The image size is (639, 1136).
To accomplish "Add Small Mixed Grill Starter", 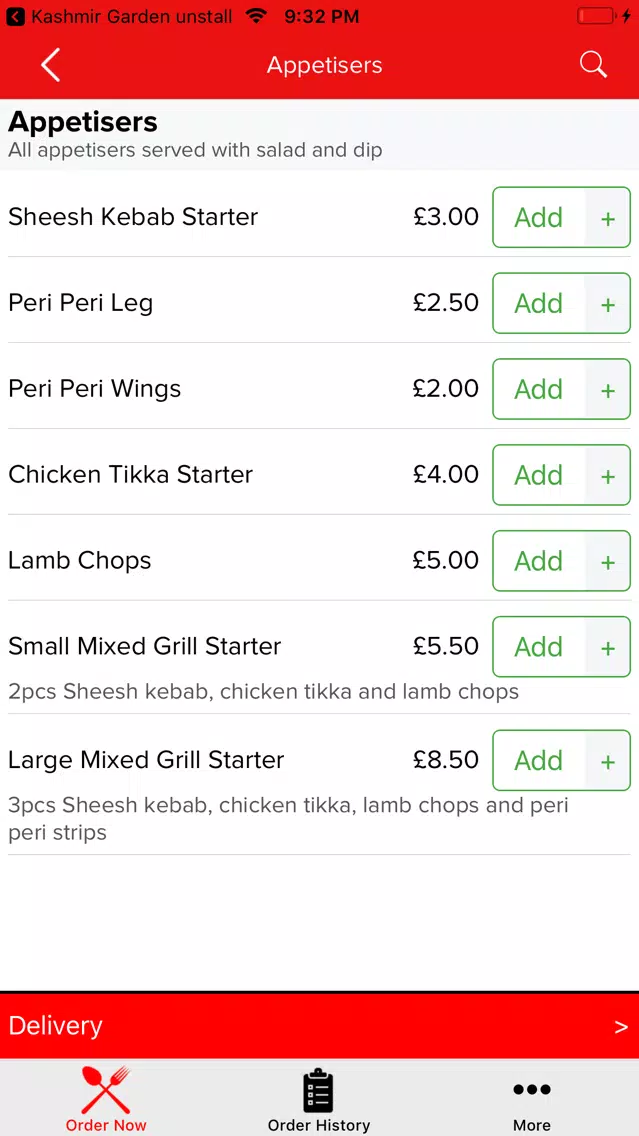I will tap(539, 648).
